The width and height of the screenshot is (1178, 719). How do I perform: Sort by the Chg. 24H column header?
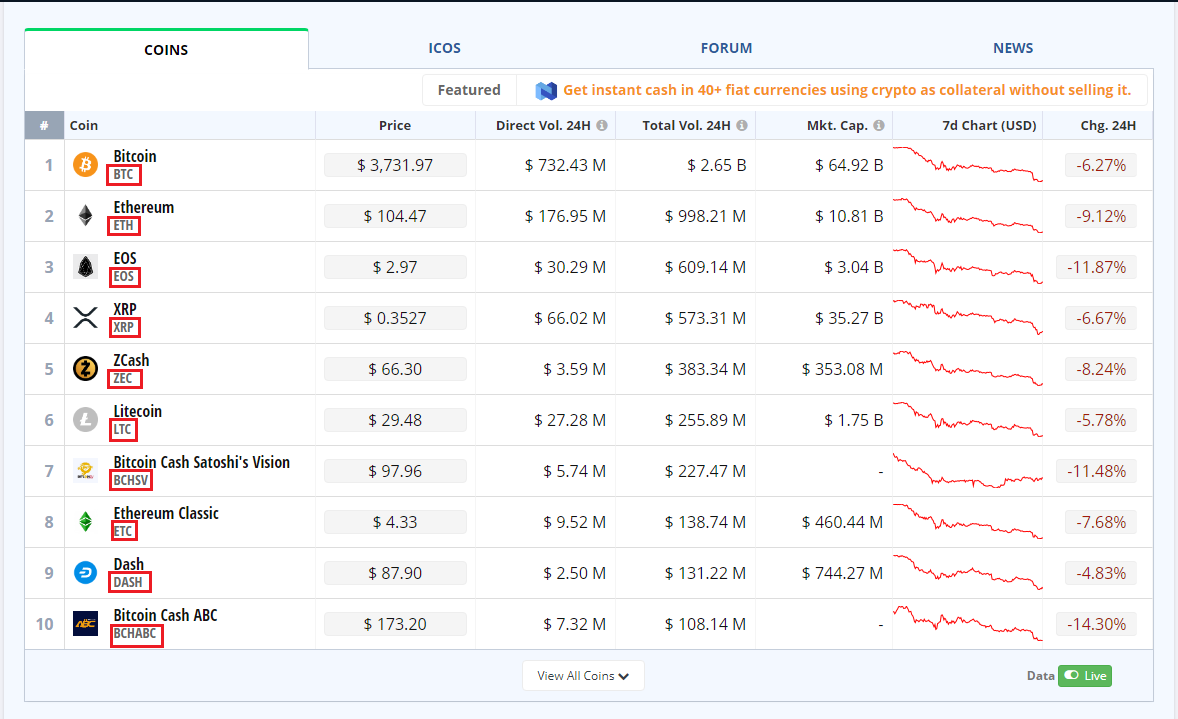(1108, 125)
